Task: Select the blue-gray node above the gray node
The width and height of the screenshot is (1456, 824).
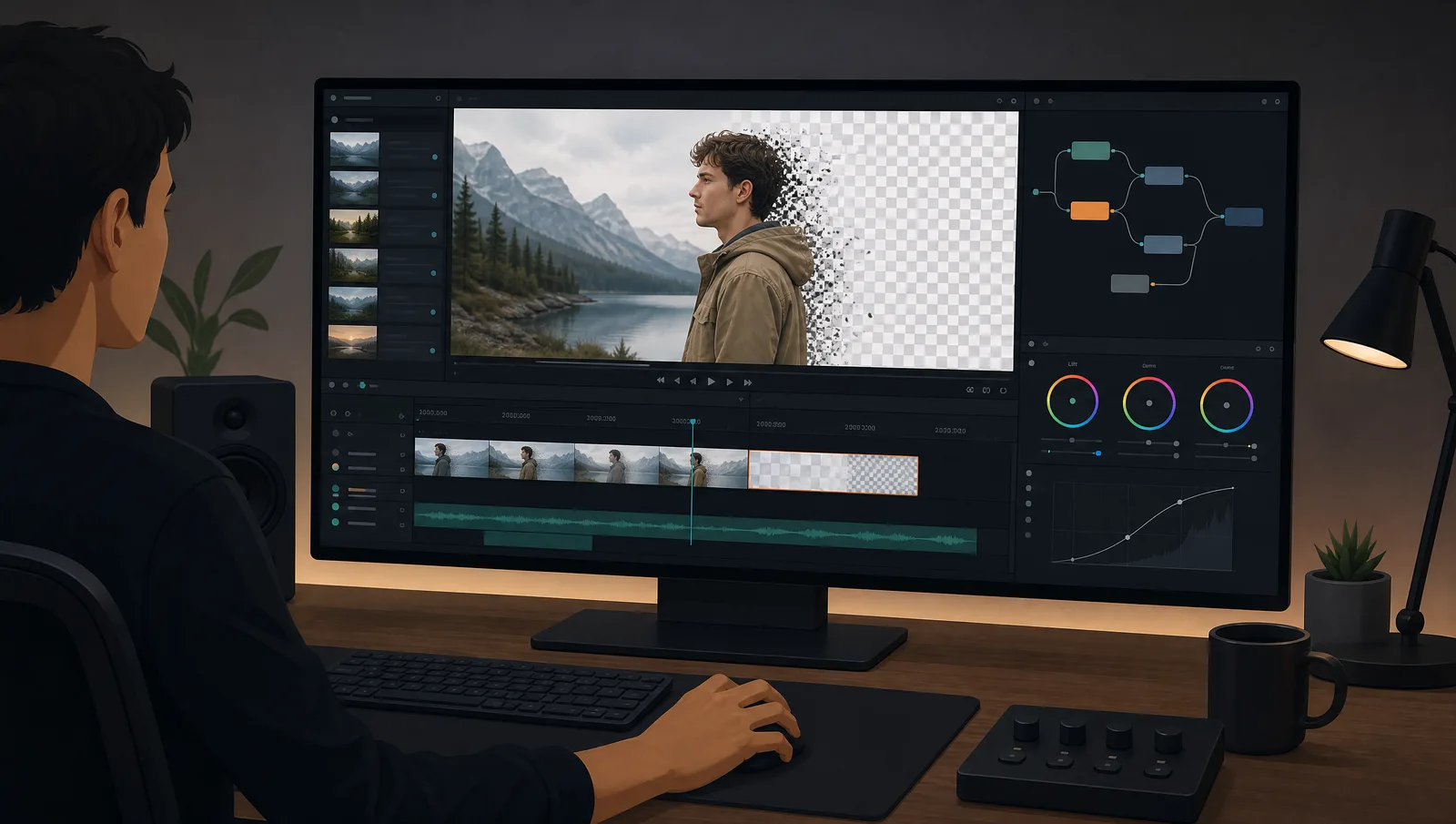Action: pos(1163,244)
